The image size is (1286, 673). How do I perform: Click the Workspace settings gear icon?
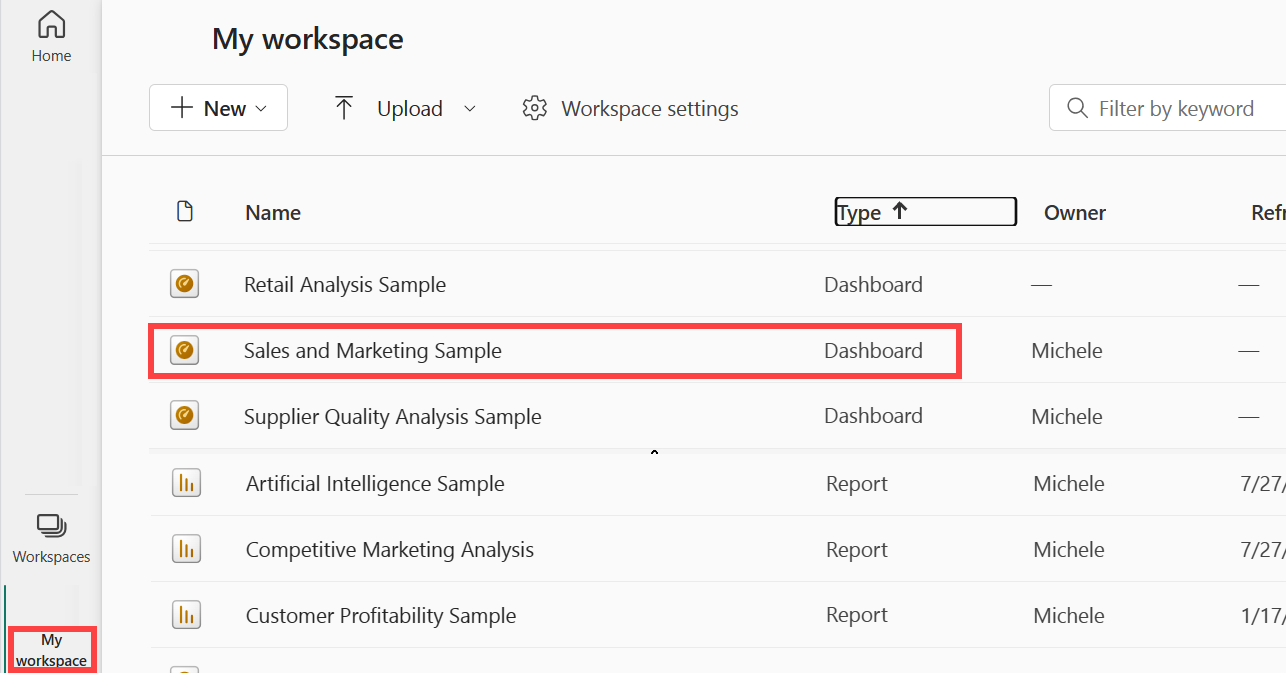tap(535, 108)
